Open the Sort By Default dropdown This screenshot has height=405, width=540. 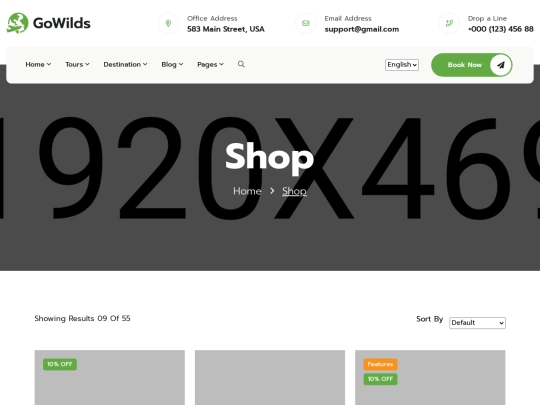coord(477,323)
